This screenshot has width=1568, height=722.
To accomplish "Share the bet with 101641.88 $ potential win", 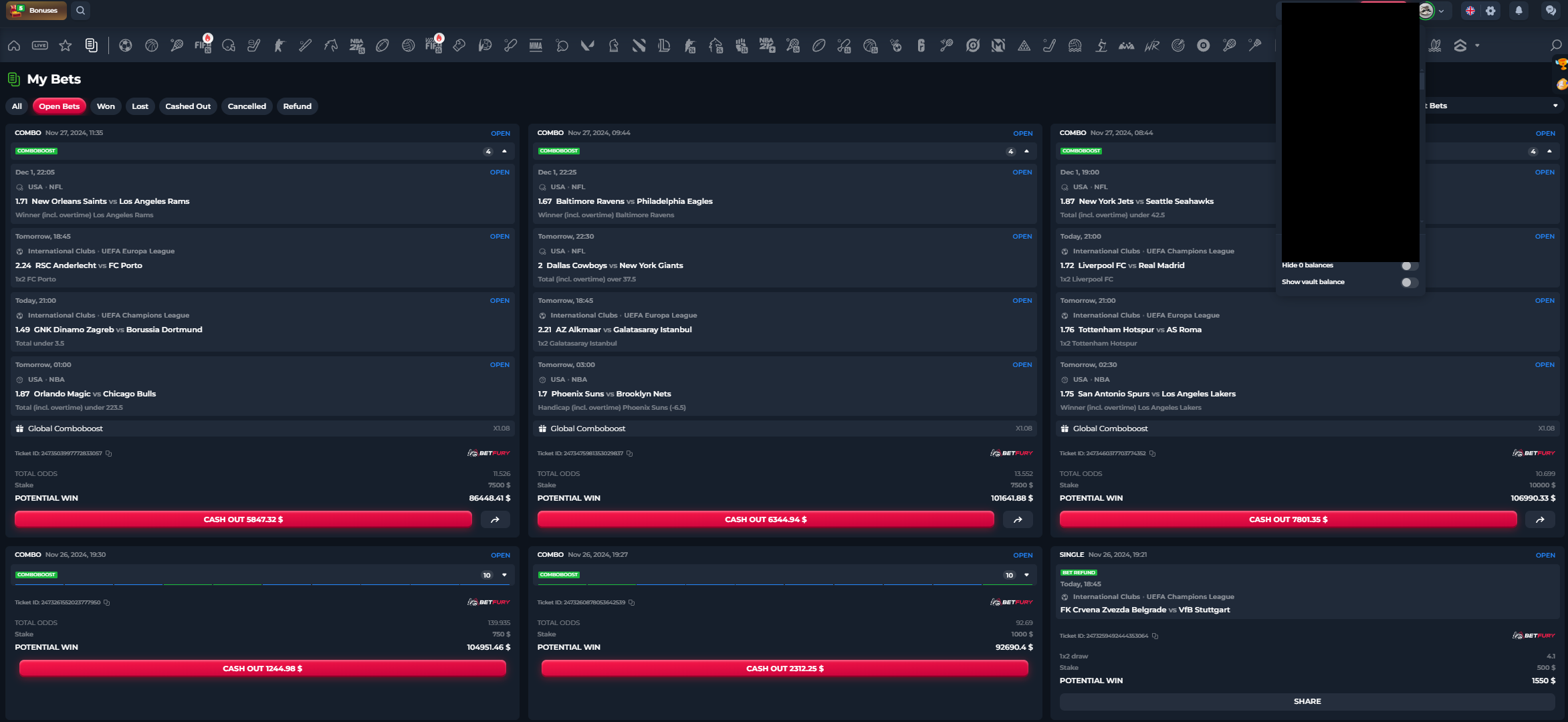I will 1018,519.
